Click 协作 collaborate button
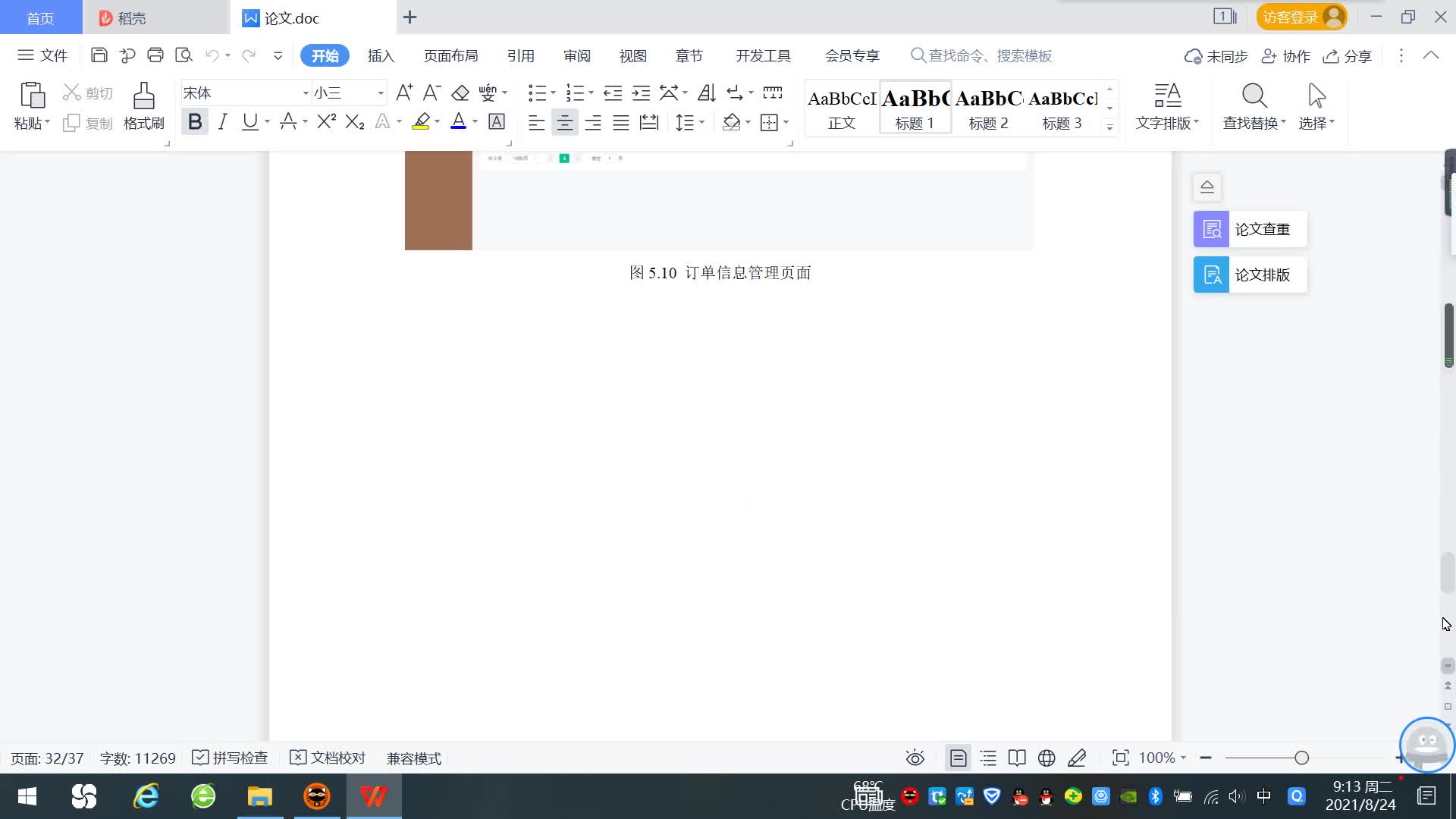This screenshot has height=819, width=1456. tap(1285, 56)
